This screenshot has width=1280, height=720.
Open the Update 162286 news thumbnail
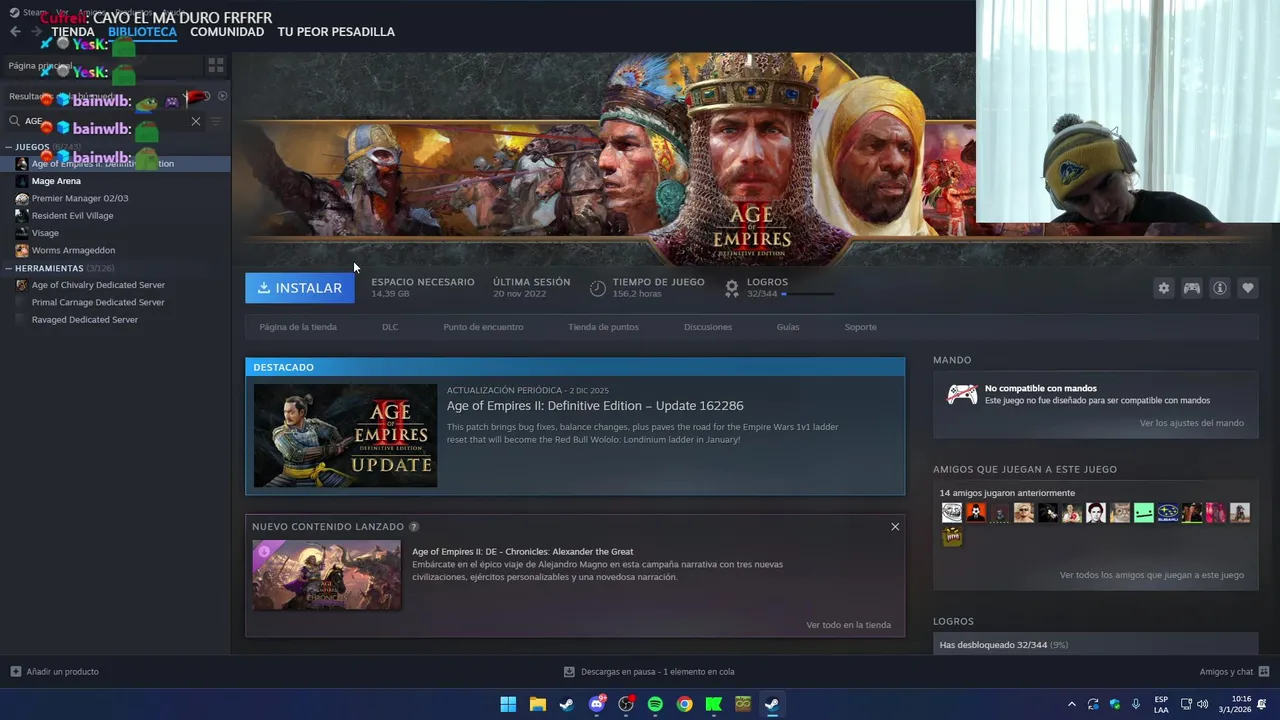[345, 436]
